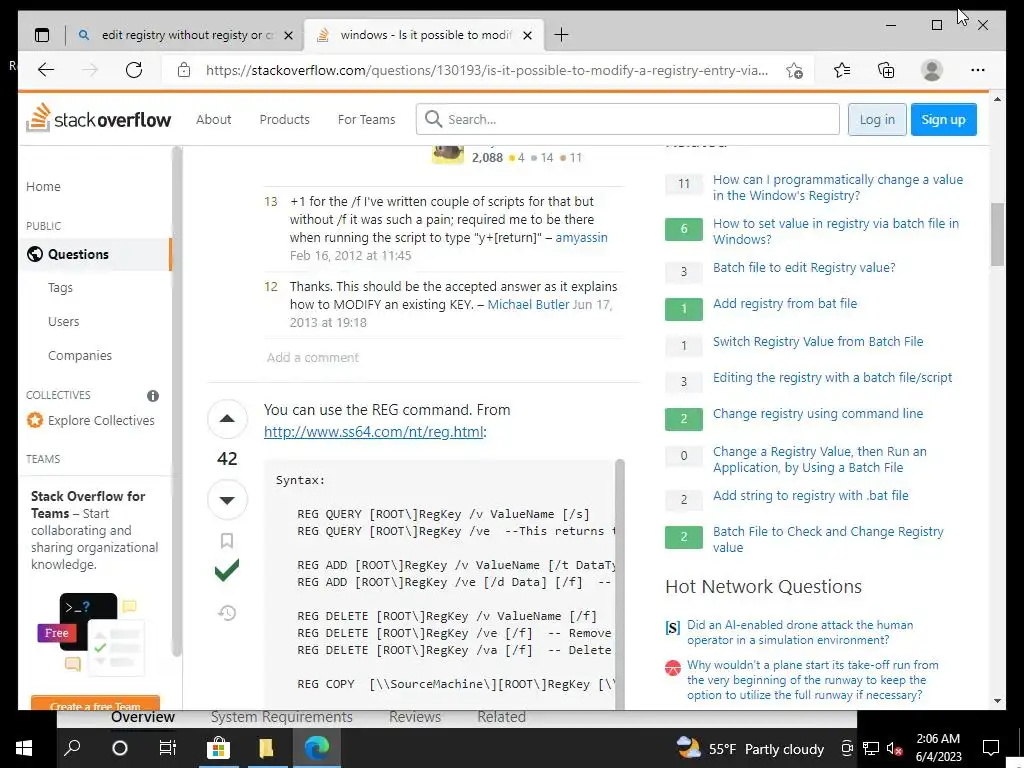Open 'Editing the registry with a batch file/script'

[x=832, y=377]
